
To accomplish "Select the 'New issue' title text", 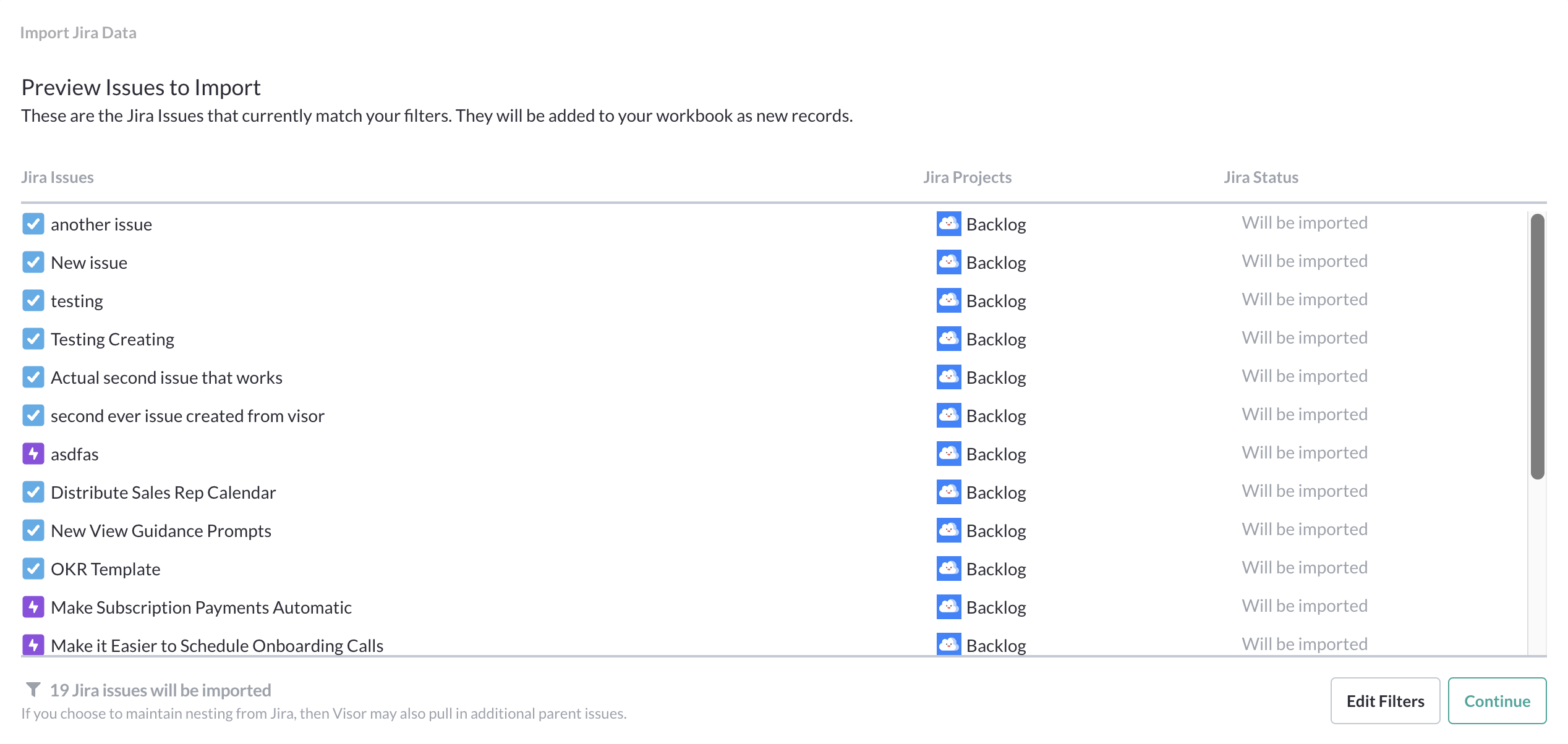I will pos(89,263).
